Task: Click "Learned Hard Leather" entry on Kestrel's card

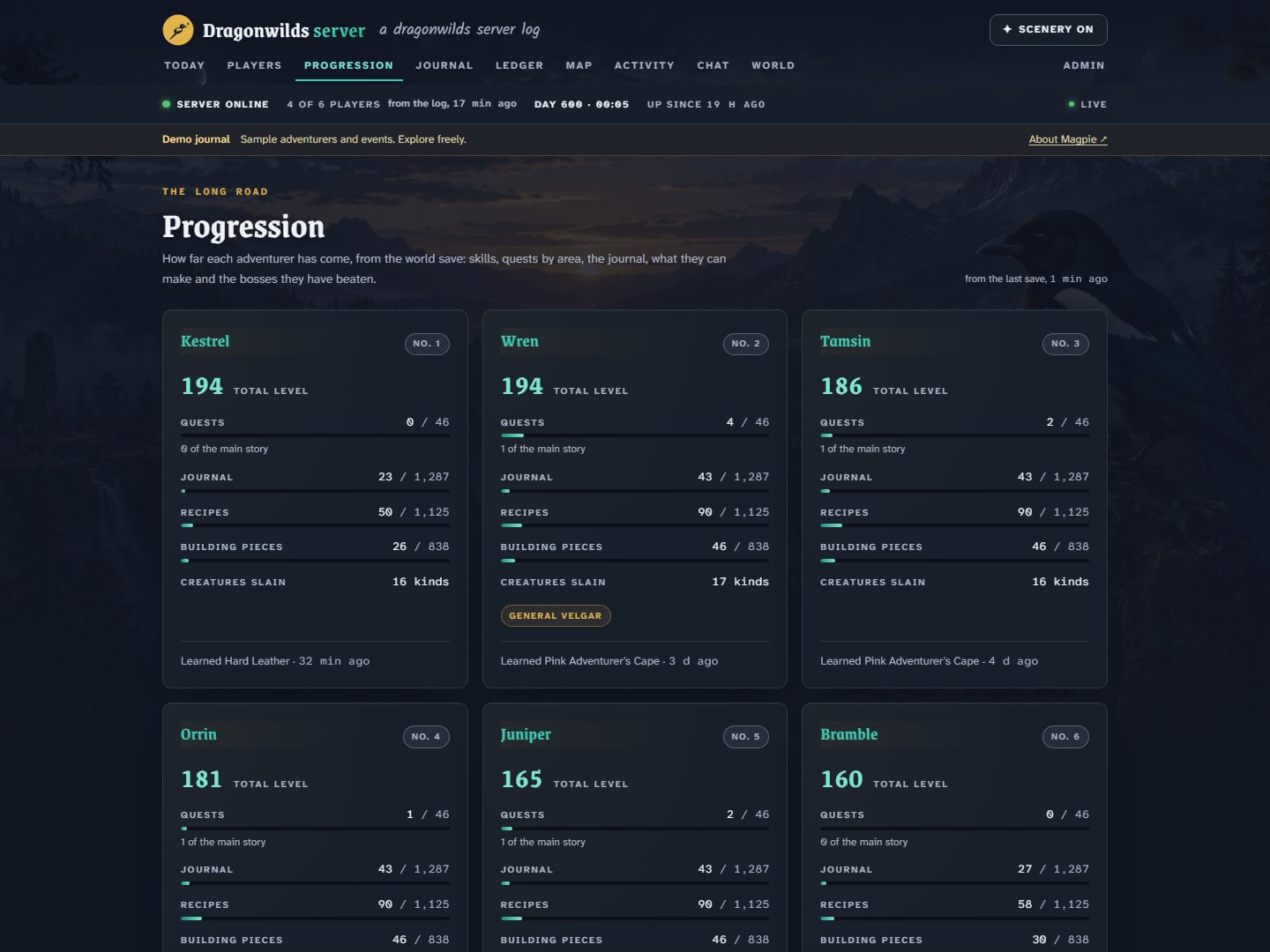Action: click(275, 661)
